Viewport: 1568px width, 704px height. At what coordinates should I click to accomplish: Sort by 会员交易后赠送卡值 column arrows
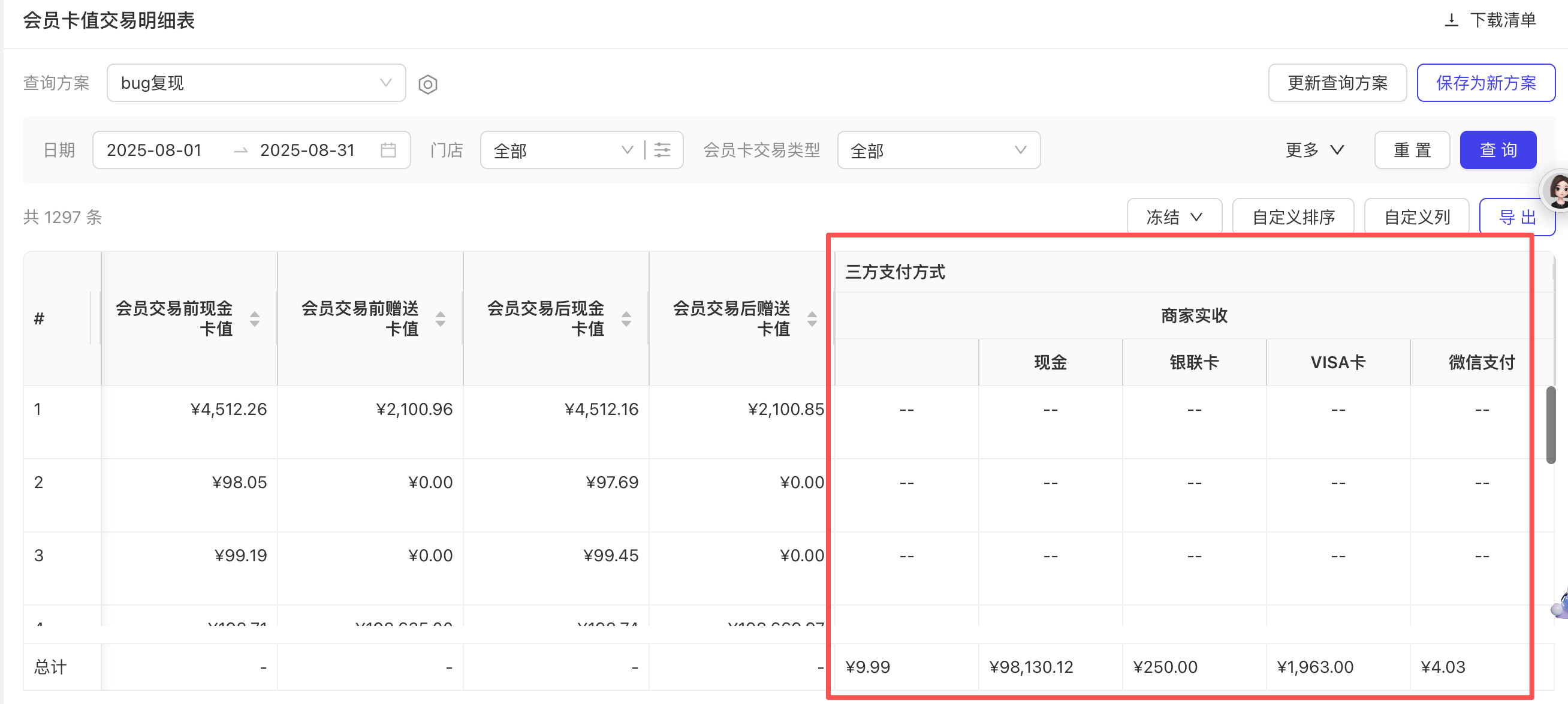pos(812,318)
